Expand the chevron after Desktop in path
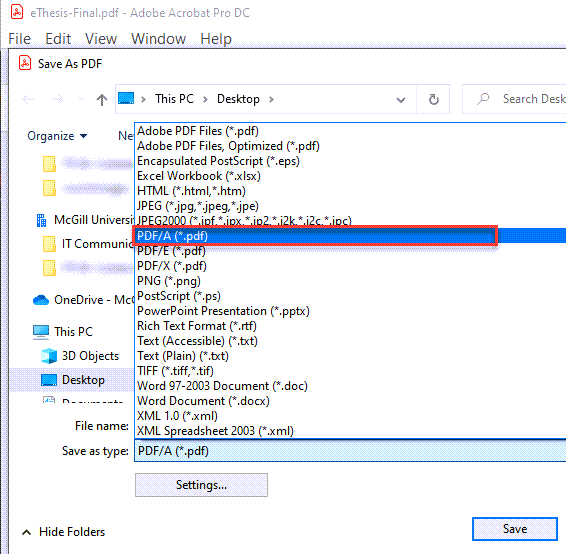The height and width of the screenshot is (554, 566). point(271,99)
